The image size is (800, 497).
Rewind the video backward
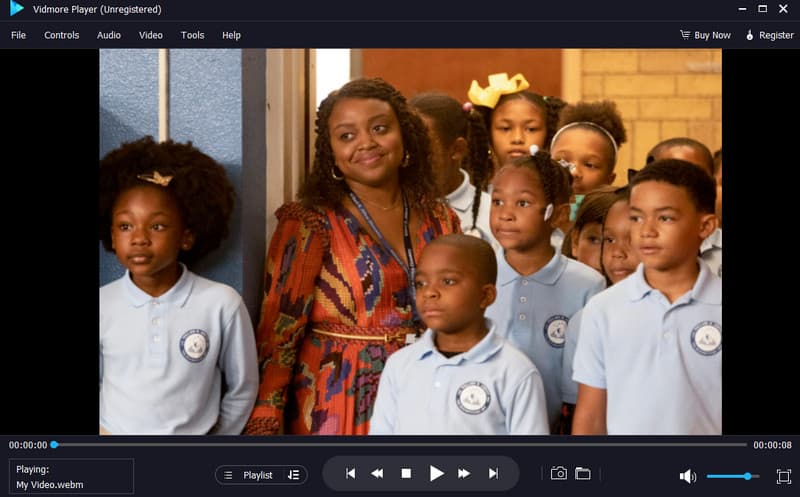coord(378,474)
